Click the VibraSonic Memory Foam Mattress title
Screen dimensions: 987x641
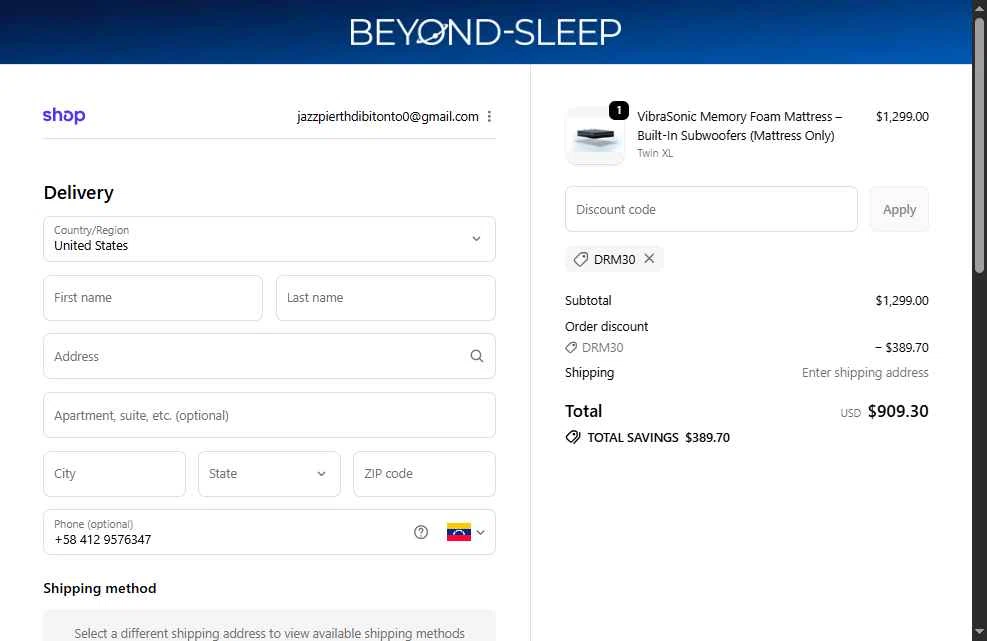tap(739, 126)
